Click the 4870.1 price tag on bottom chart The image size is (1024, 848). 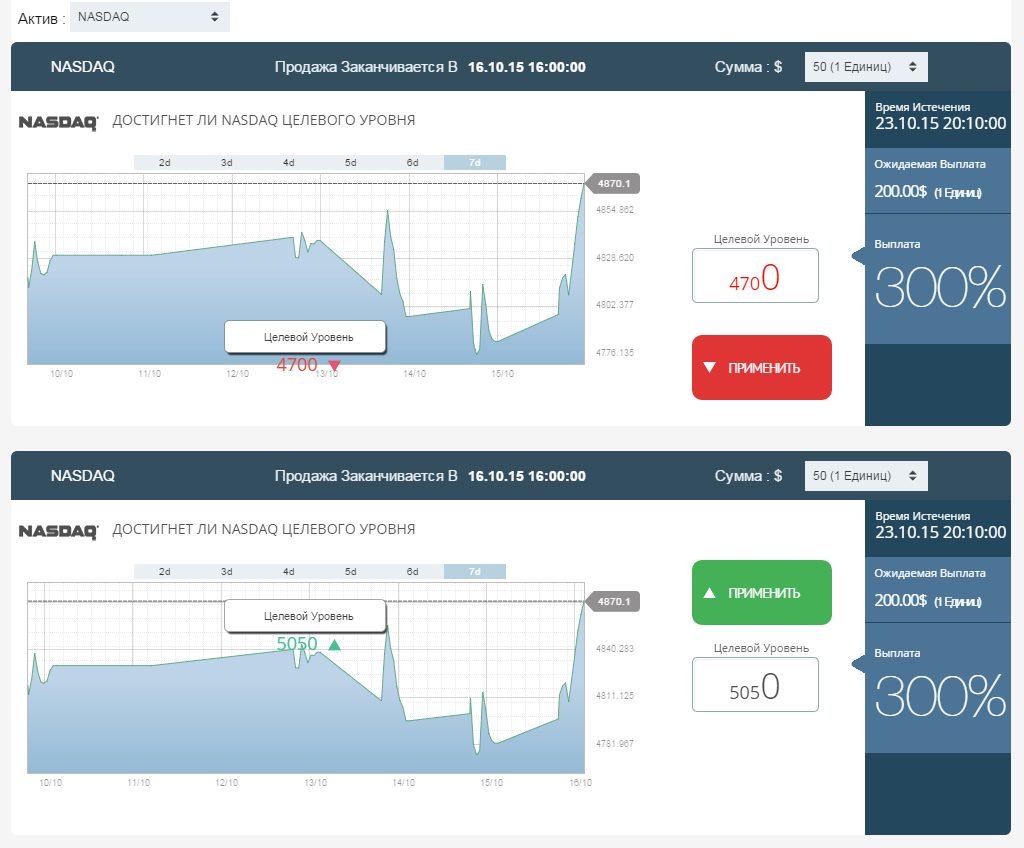(613, 602)
